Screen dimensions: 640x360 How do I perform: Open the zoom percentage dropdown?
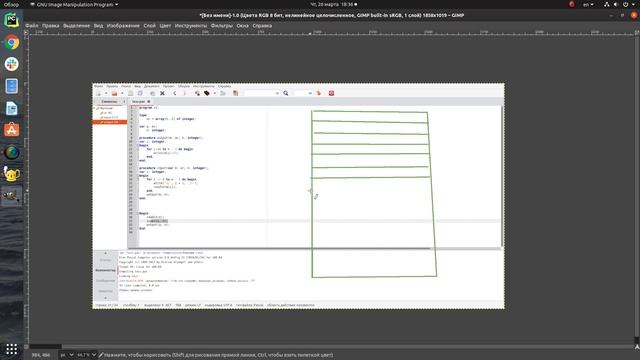(86, 355)
